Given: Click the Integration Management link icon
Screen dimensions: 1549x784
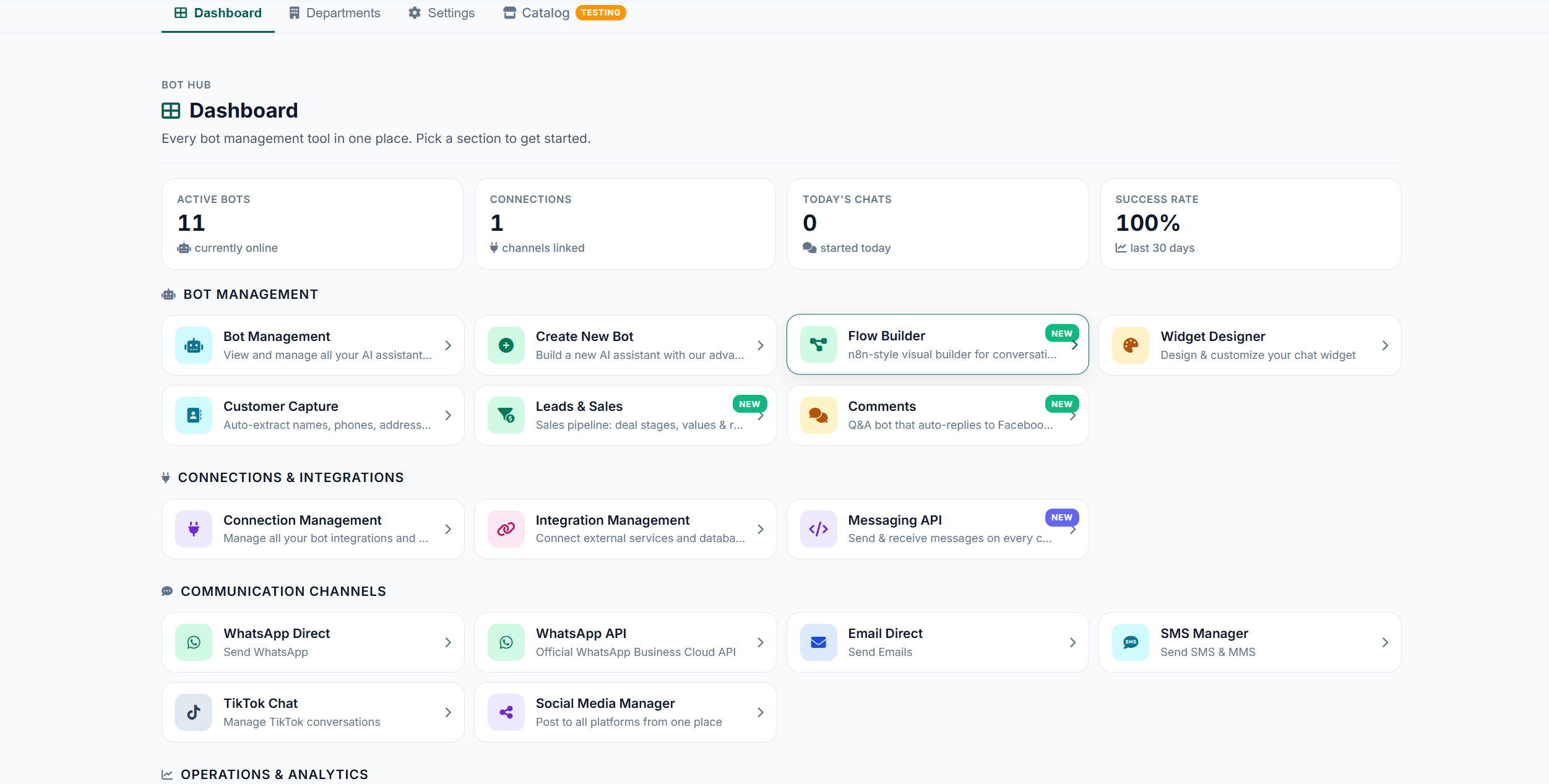Looking at the screenshot, I should [506, 529].
